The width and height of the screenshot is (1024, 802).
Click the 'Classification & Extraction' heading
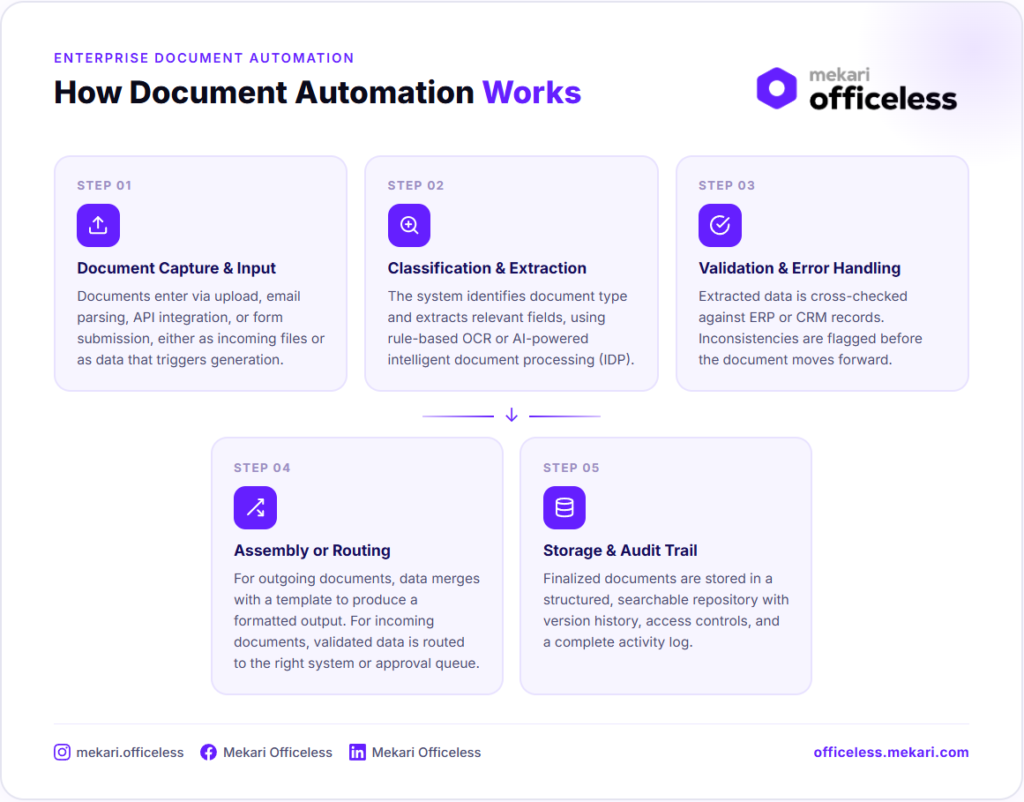[x=487, y=268]
